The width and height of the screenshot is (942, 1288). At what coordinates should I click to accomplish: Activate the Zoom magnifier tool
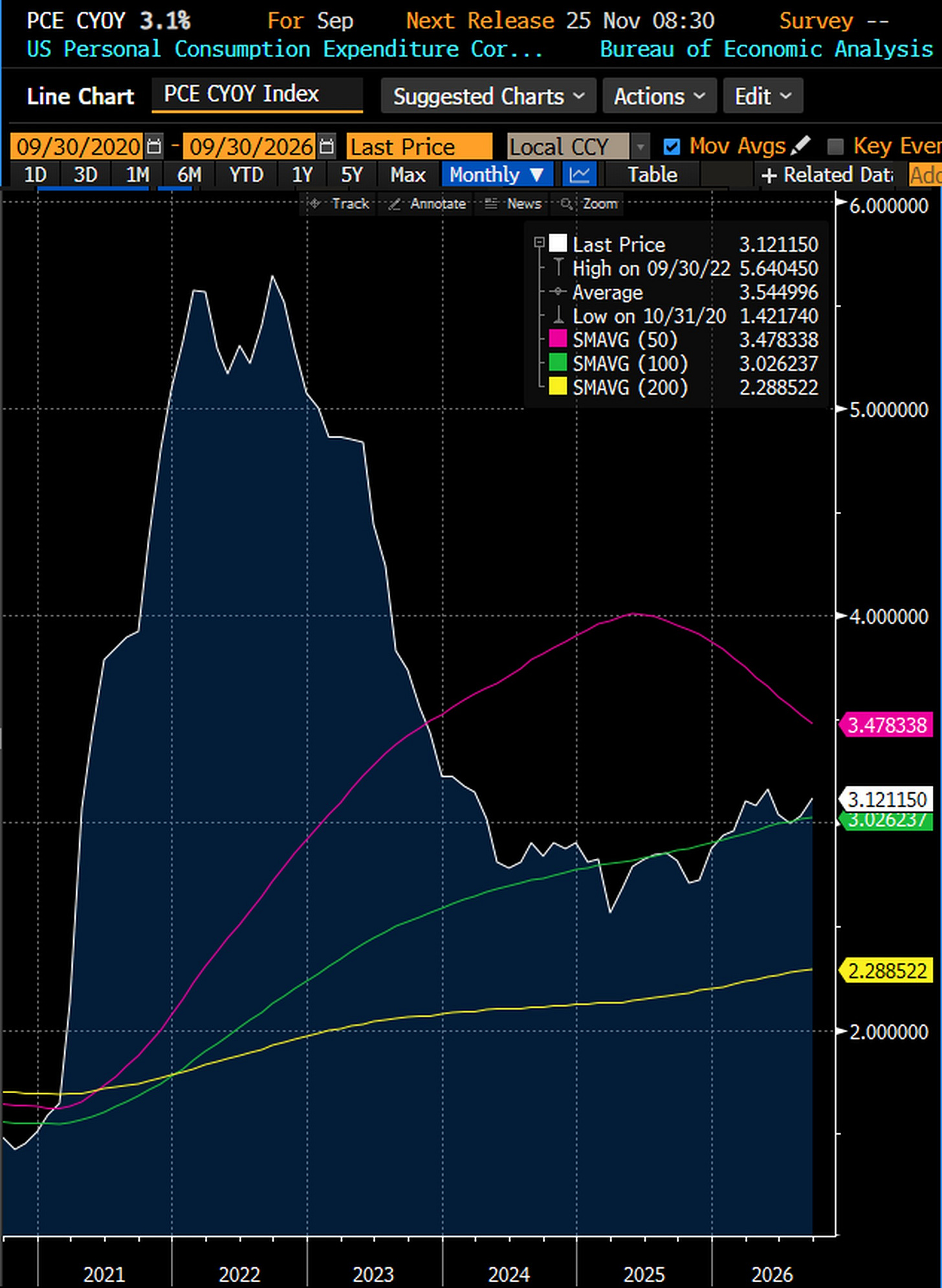click(589, 204)
